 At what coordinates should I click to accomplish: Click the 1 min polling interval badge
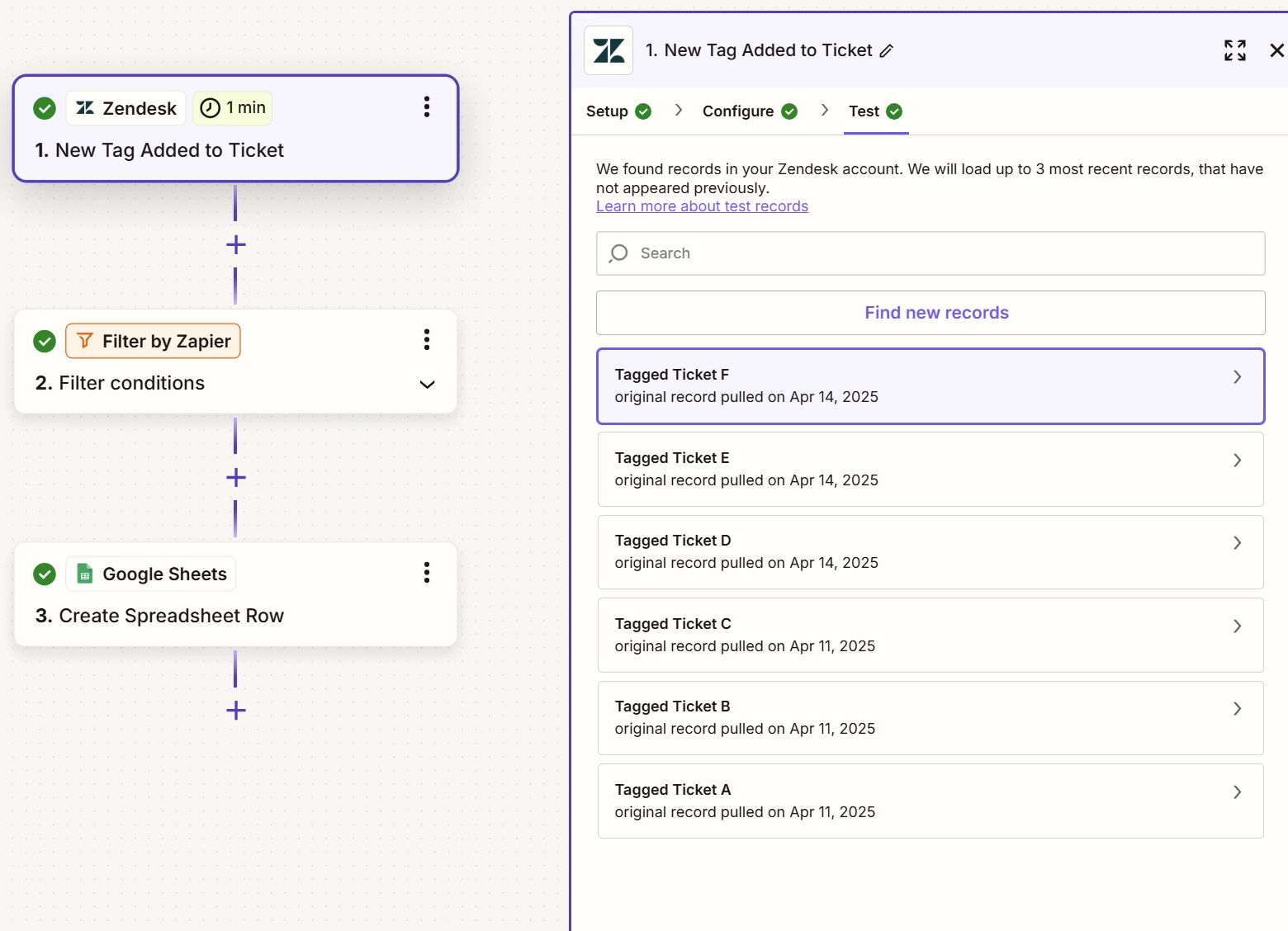tap(233, 108)
